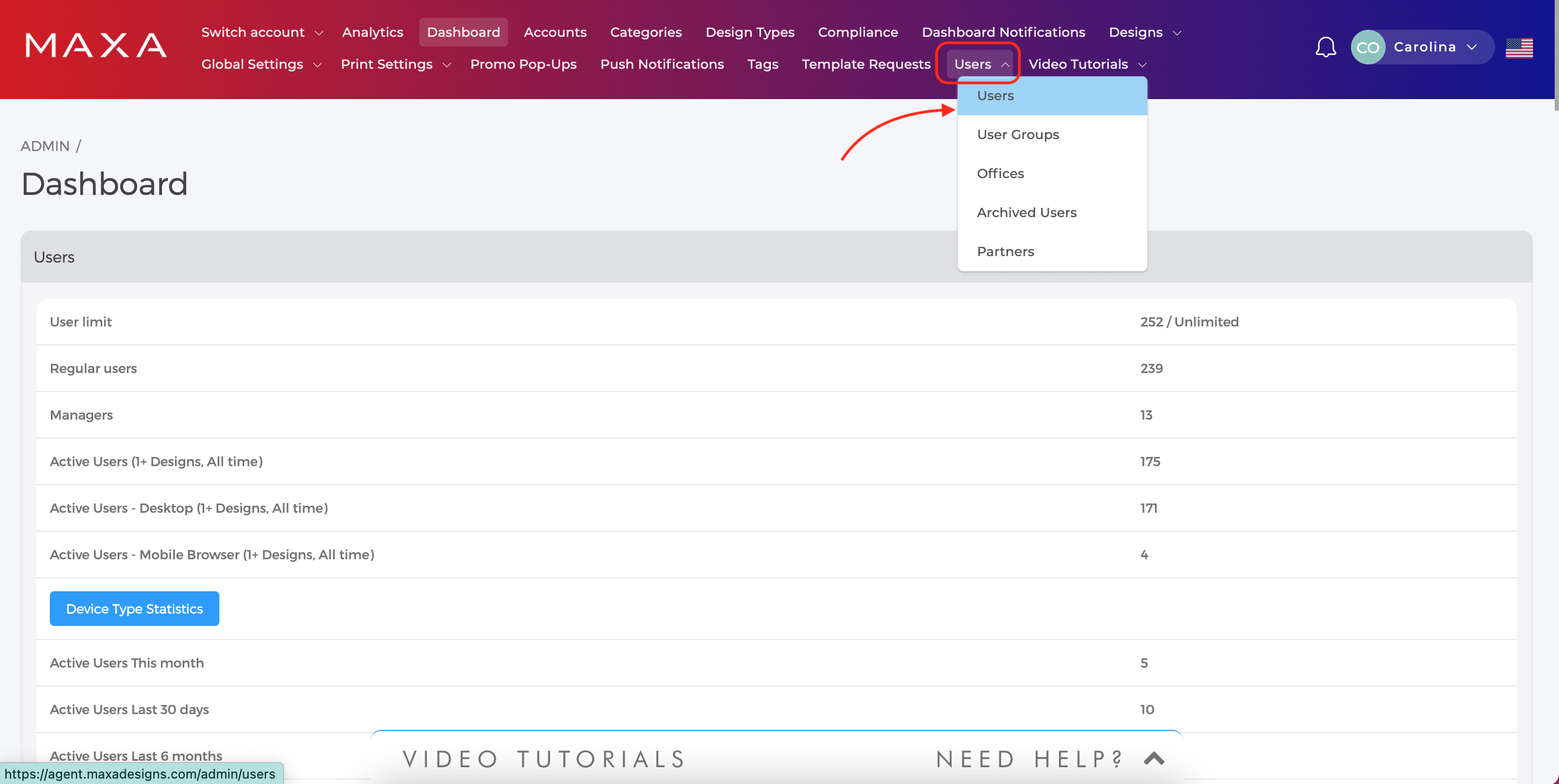1559x784 pixels.
Task: Open the Accounts nav item
Action: [x=555, y=32]
